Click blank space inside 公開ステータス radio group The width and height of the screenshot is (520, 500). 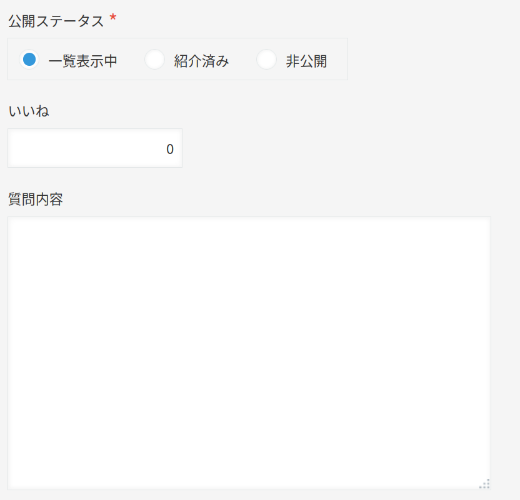(337, 59)
